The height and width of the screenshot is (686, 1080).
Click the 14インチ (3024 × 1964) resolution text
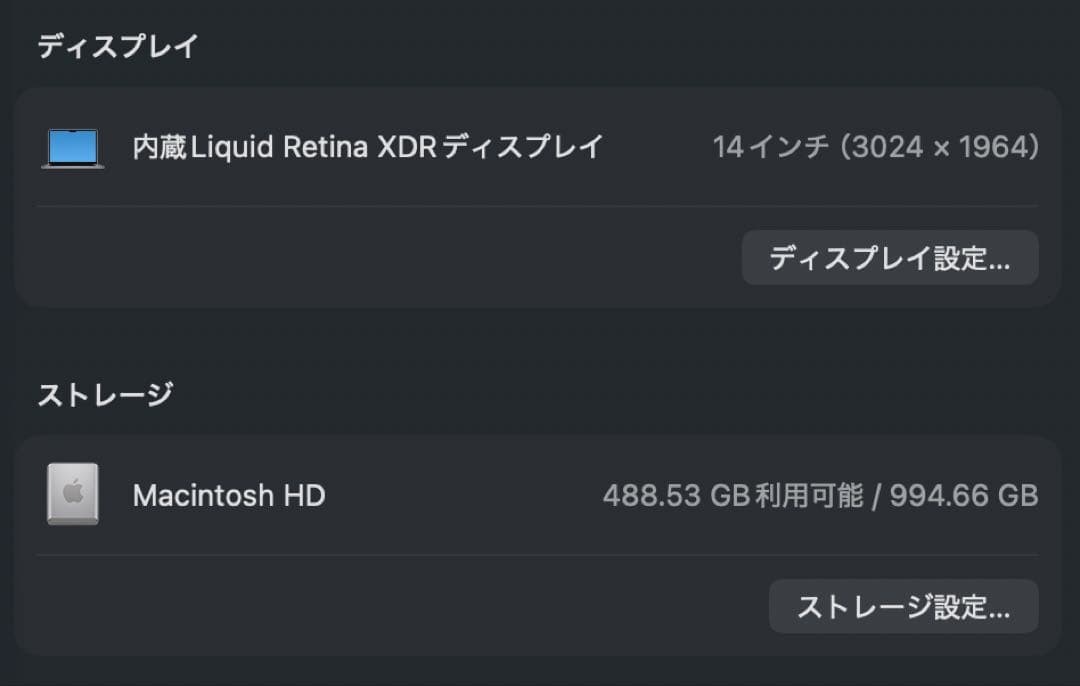(878, 146)
